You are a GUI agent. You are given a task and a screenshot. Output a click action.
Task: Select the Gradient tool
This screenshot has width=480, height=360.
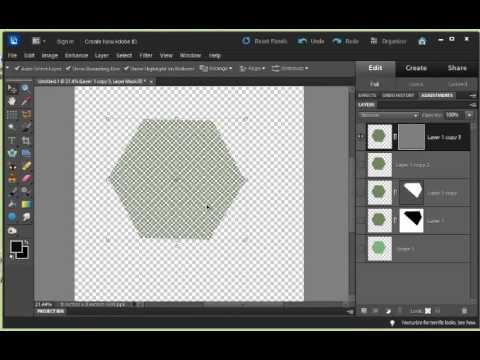[26, 204]
